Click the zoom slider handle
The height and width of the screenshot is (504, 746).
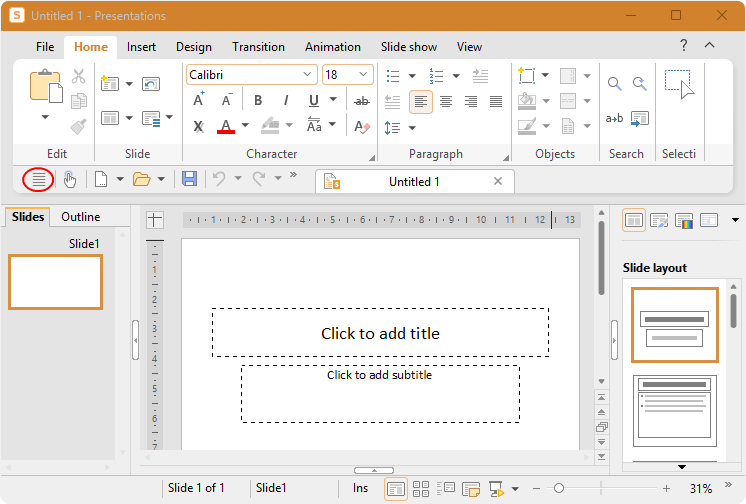(559, 488)
